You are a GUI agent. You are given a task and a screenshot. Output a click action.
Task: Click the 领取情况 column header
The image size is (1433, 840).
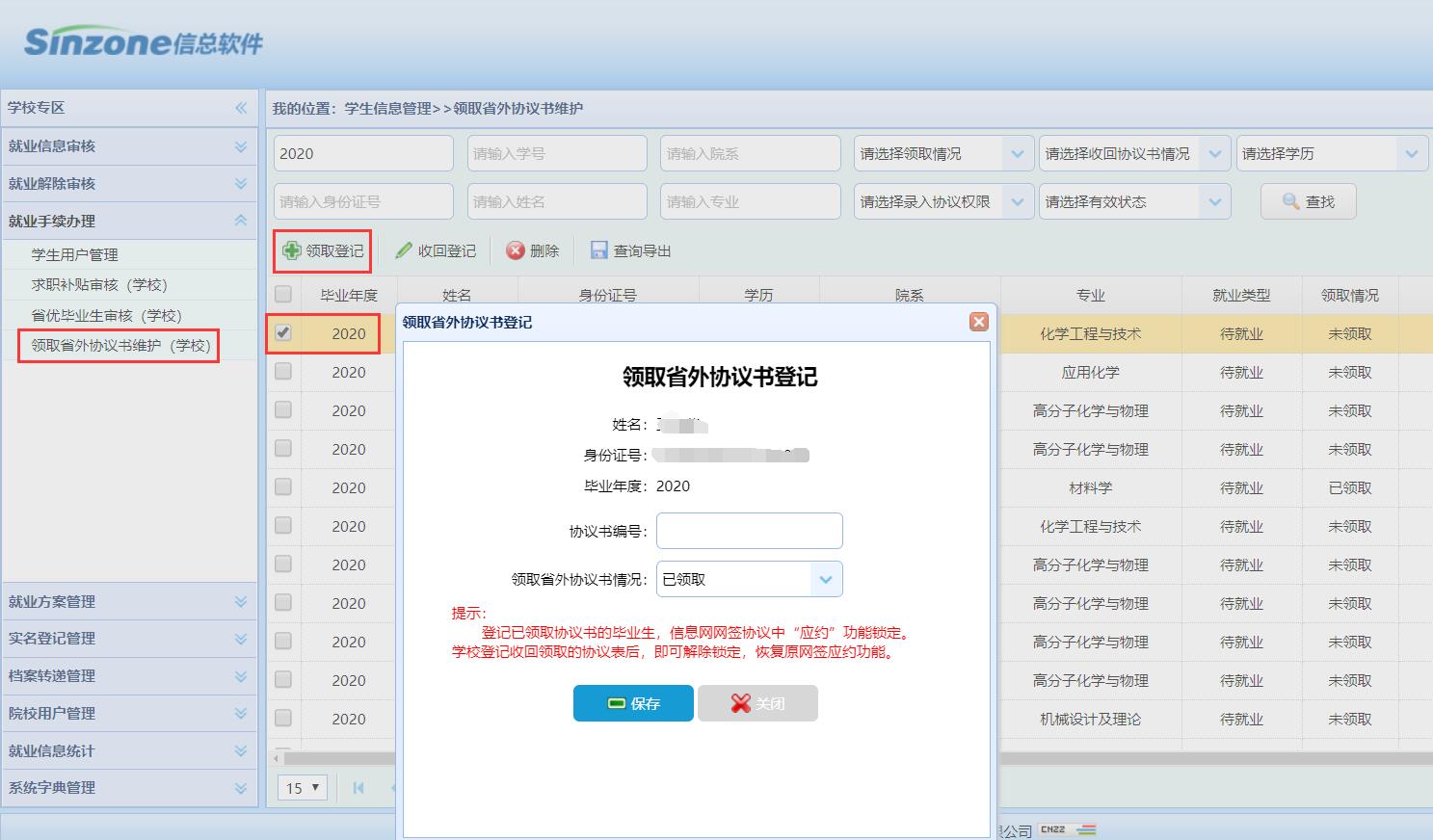pyautogui.click(x=1349, y=295)
